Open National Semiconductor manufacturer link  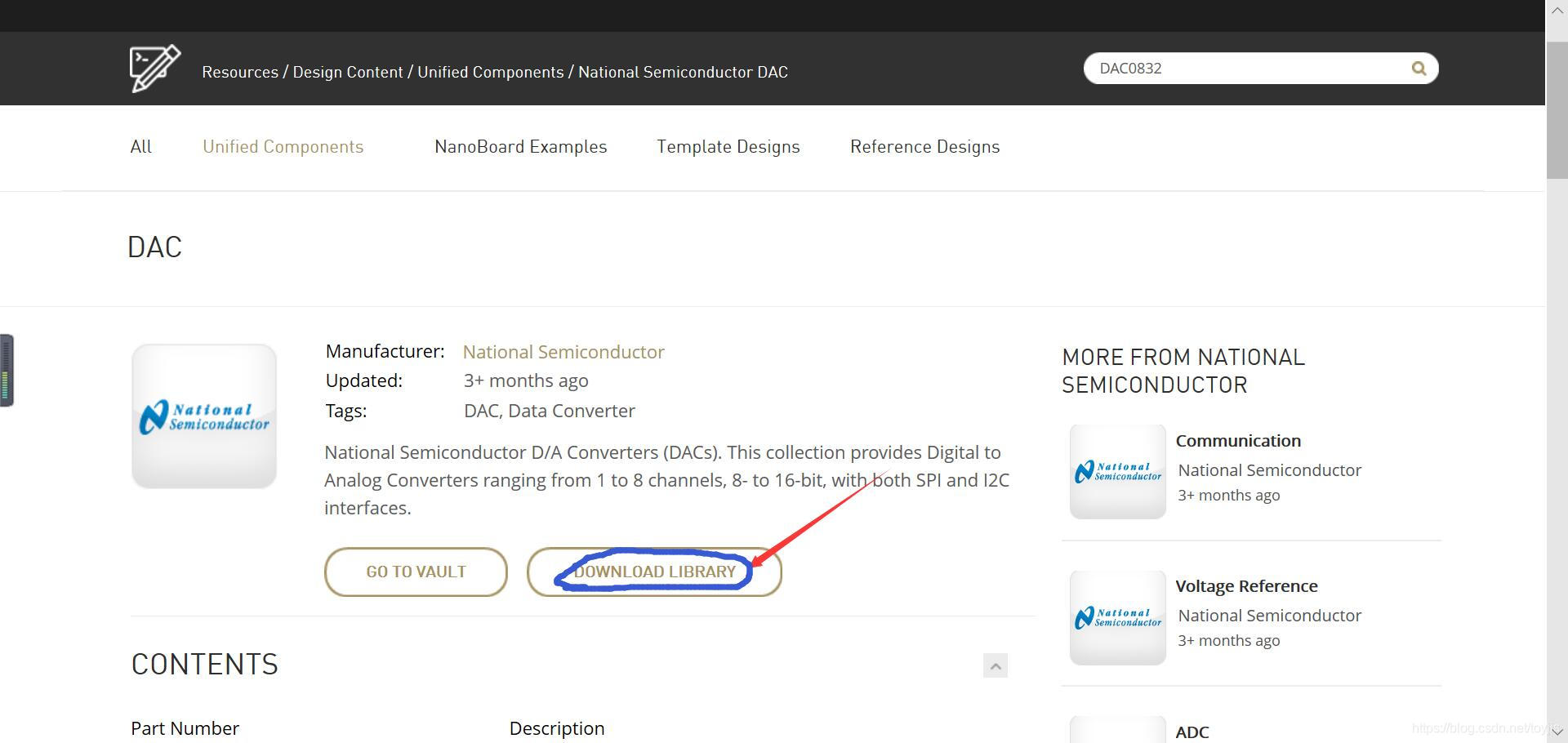563,352
